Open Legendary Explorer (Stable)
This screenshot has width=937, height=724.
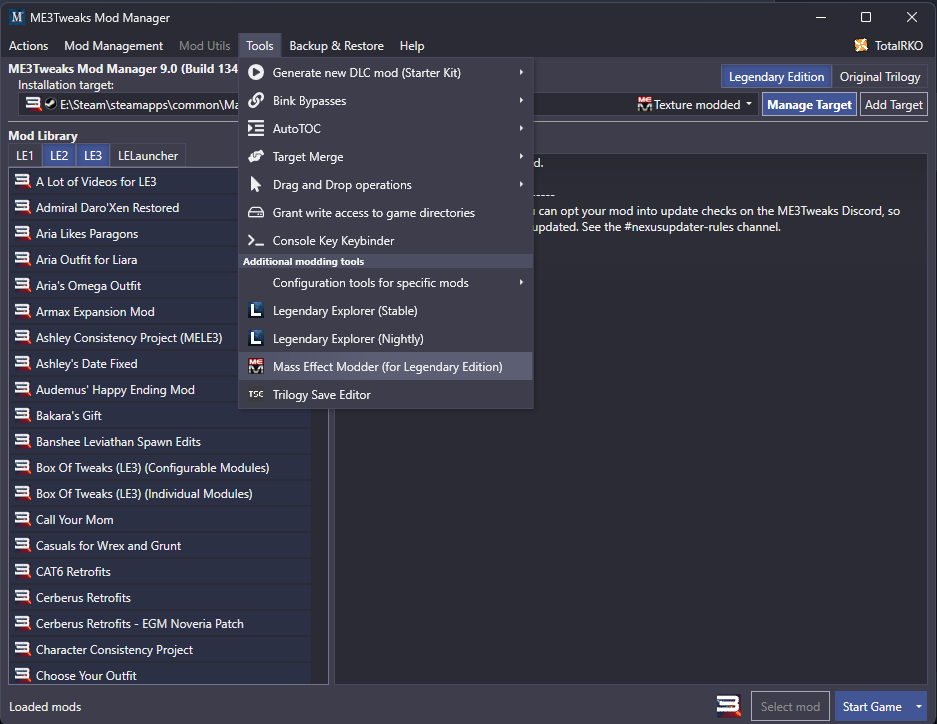(x=385, y=311)
